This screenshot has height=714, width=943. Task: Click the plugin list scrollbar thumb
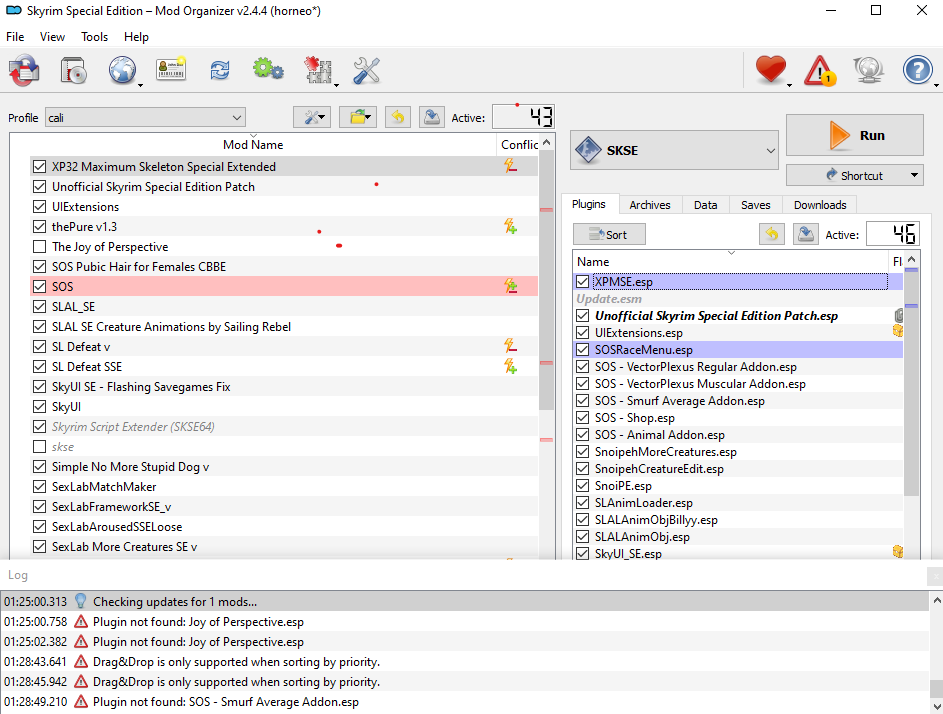pos(911,383)
